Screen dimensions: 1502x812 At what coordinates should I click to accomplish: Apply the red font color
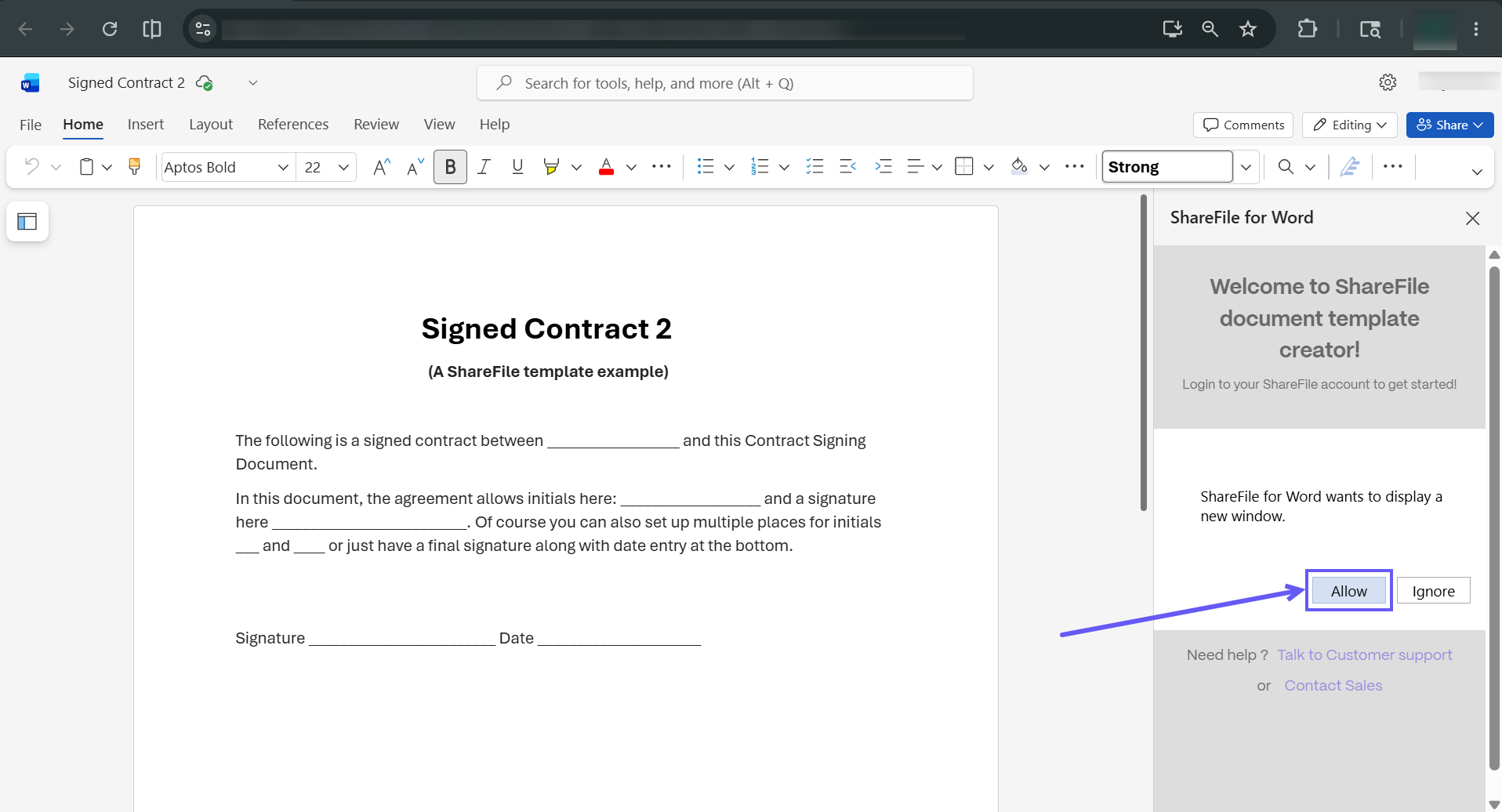pyautogui.click(x=606, y=166)
